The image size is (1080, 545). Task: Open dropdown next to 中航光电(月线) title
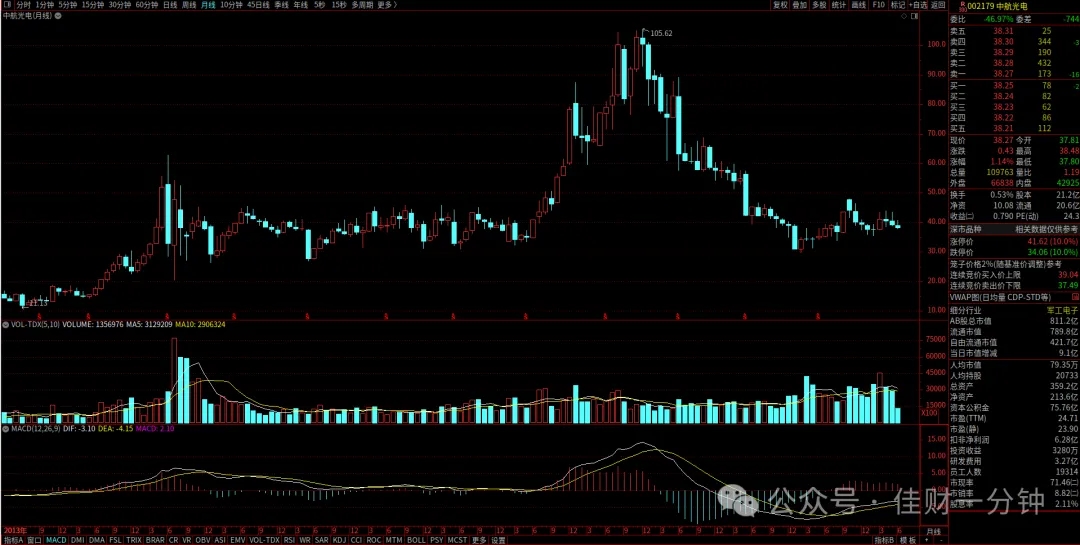[x=58, y=16]
